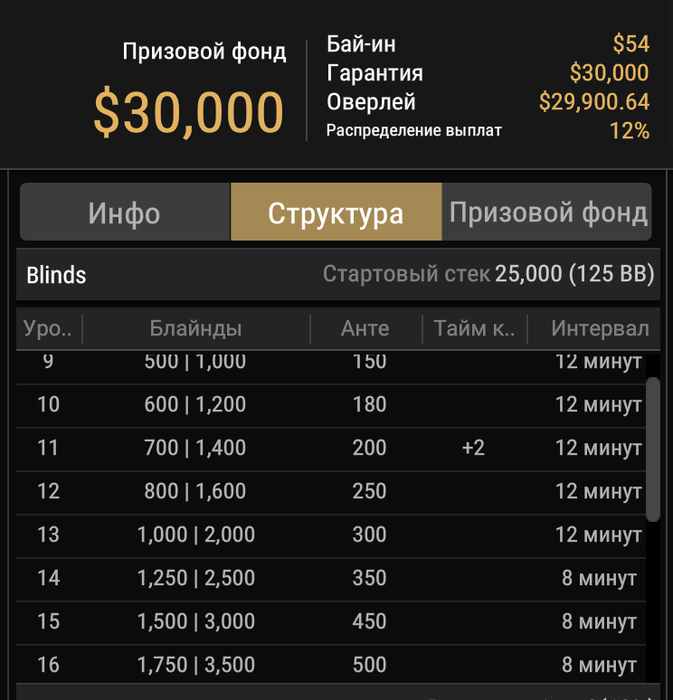The height and width of the screenshot is (700, 673).
Task: Click the Оверлей value $29,900.64
Action: [594, 102]
